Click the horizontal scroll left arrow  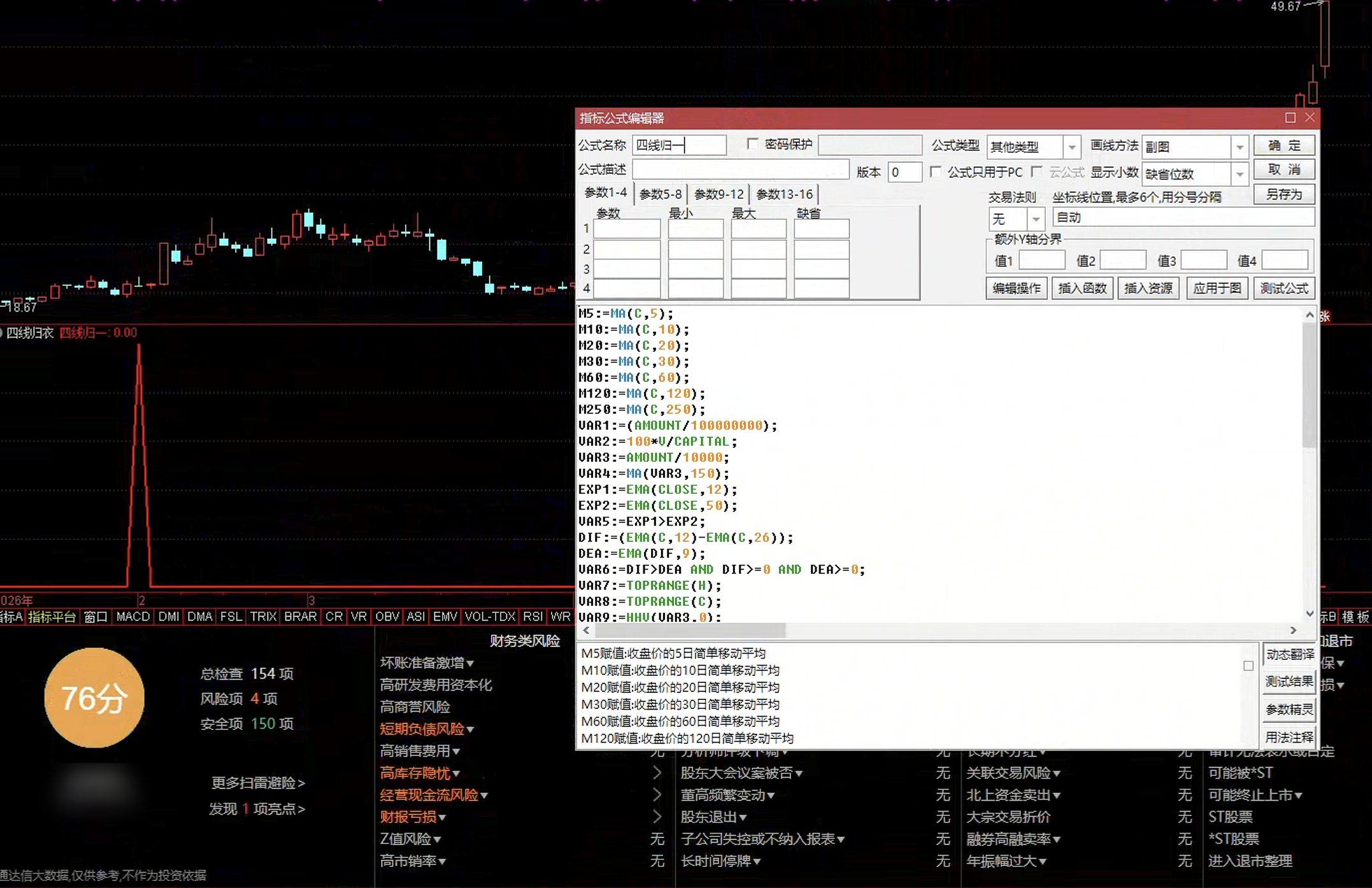click(x=587, y=630)
